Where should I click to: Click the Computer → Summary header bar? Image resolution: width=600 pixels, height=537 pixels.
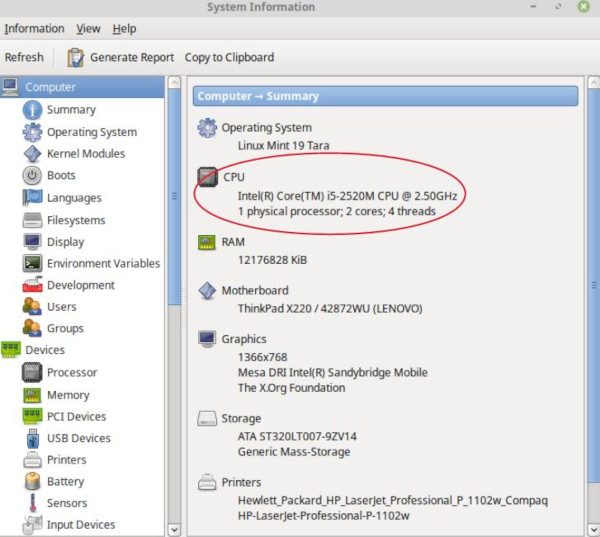click(385, 96)
